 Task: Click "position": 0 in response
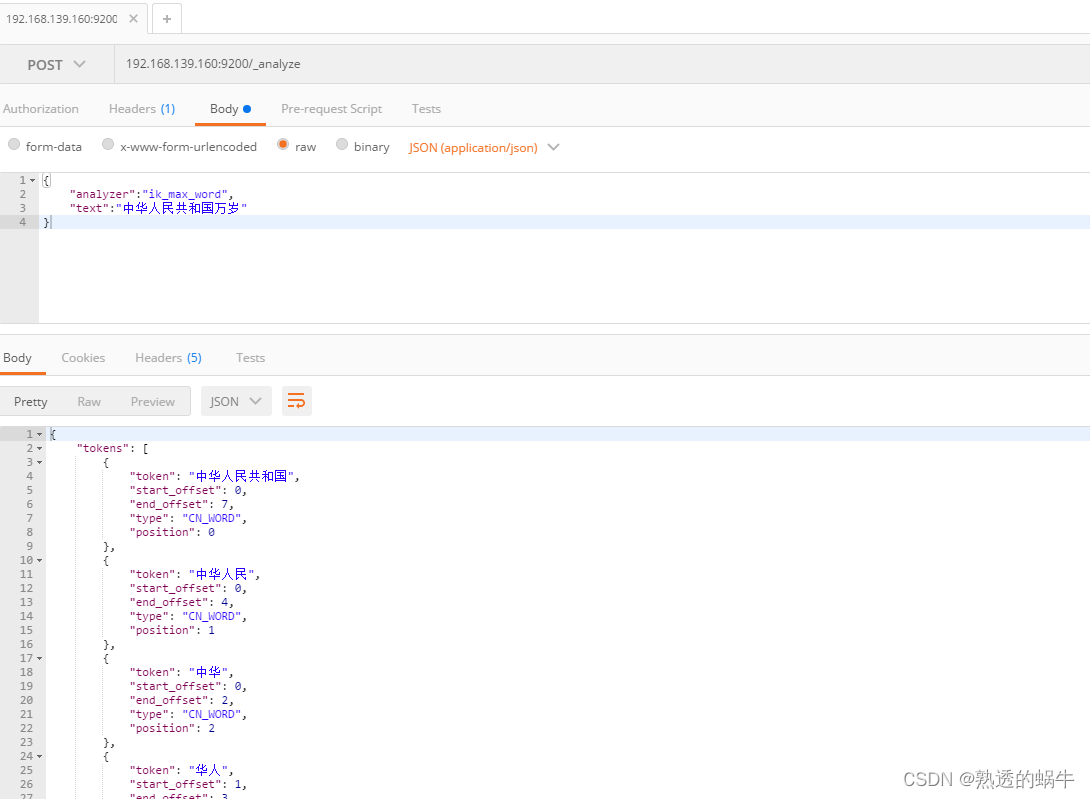pos(172,532)
